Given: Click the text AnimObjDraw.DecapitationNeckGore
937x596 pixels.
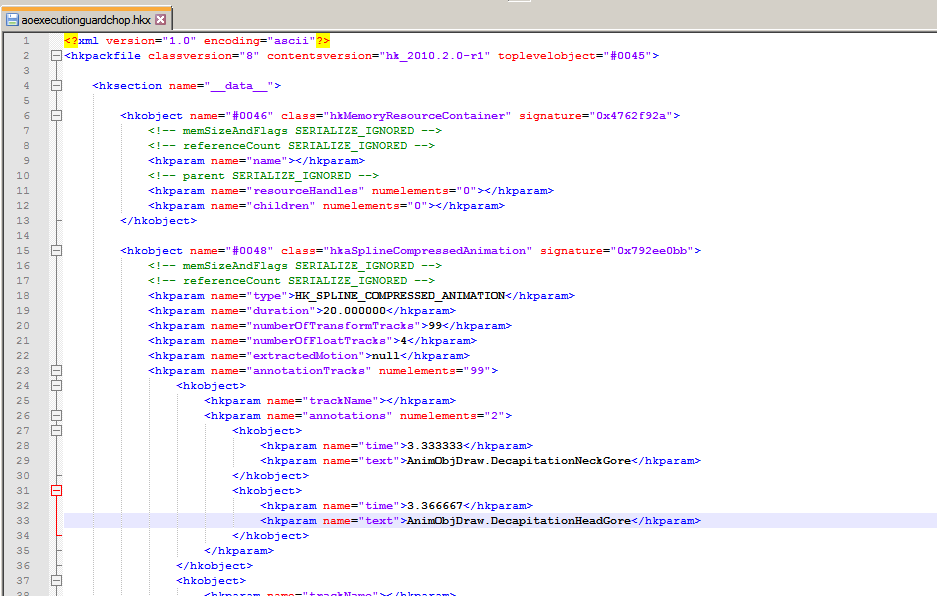Looking at the screenshot, I should [x=519, y=461].
